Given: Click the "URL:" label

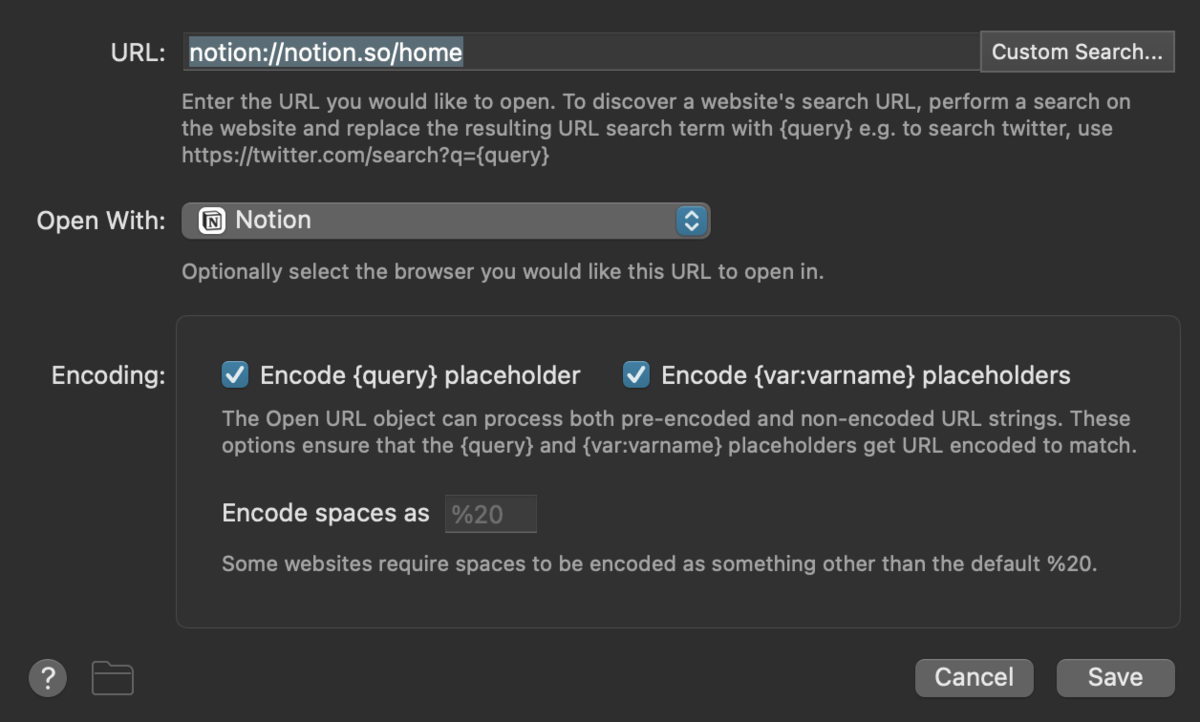Looking at the screenshot, I should 138,53.
